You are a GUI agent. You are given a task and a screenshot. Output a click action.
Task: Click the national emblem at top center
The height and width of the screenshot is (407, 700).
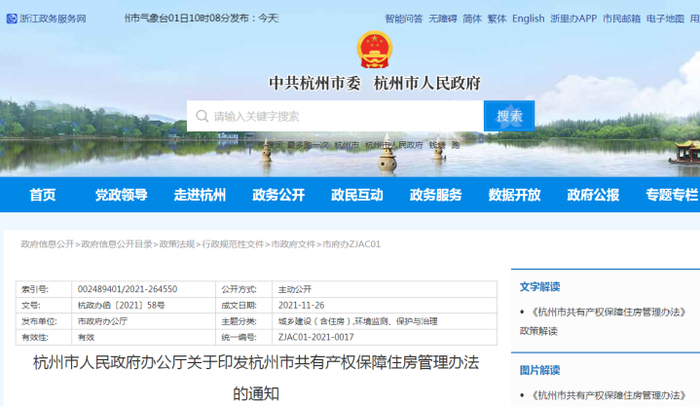[x=375, y=50]
